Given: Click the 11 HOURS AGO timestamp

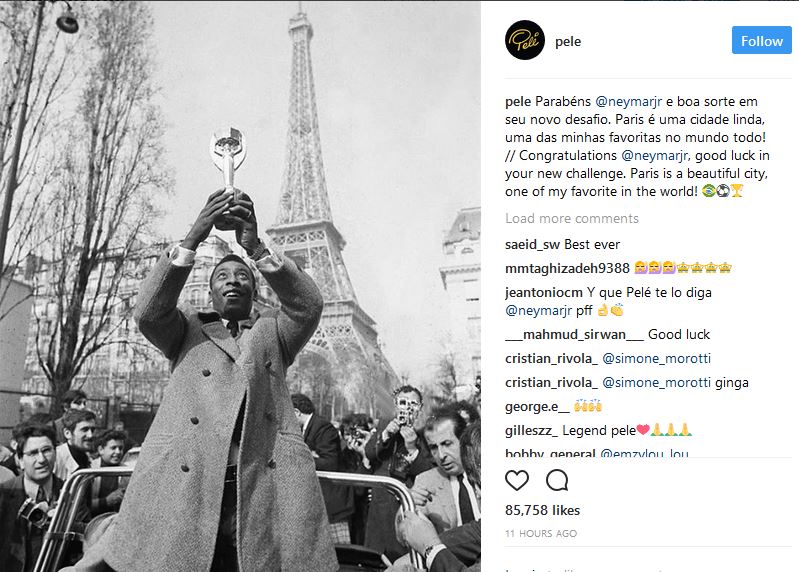Looking at the screenshot, I should (541, 534).
